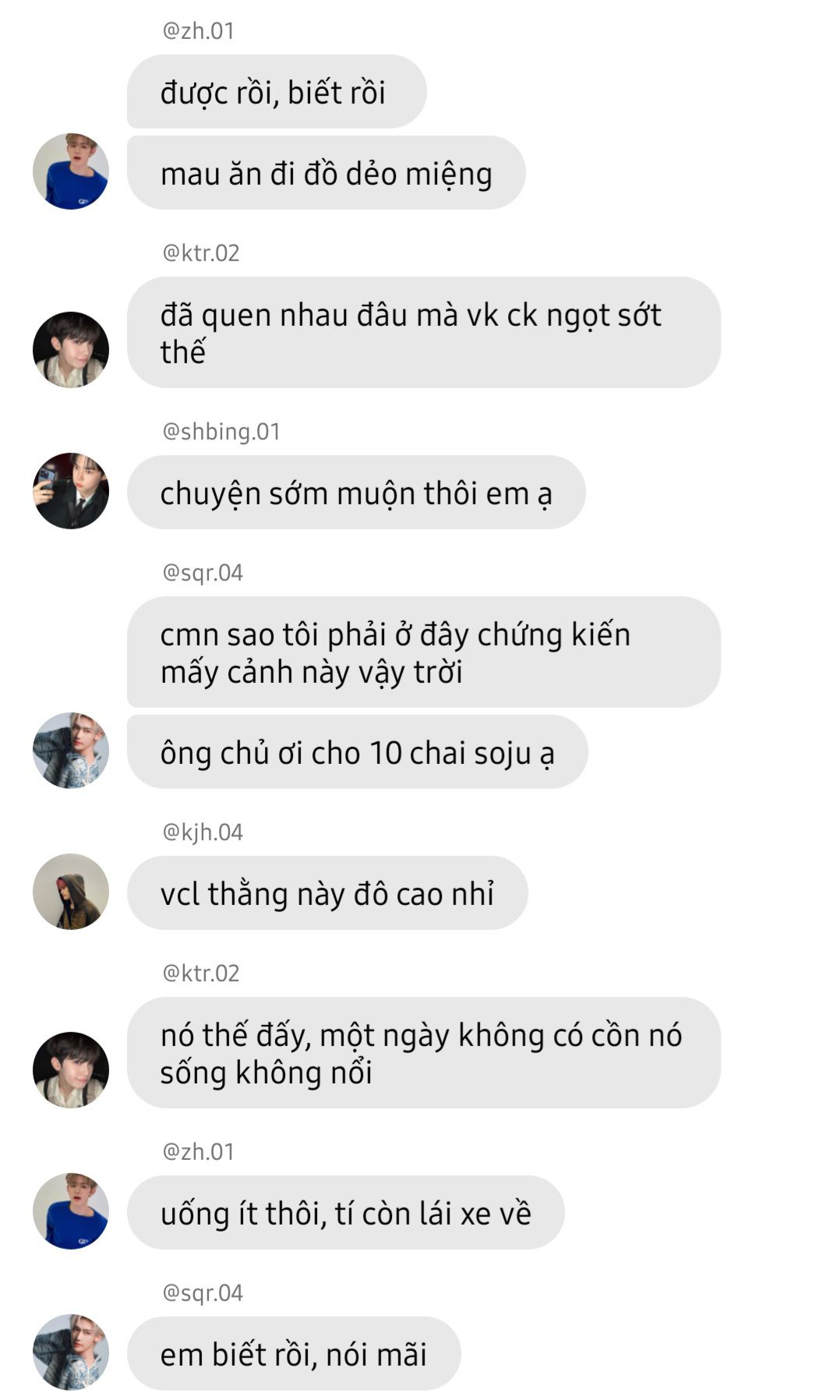Tap the first @ktr.02 avatar picture
Image resolution: width=840 pixels, height=1400 pixels.
coord(71,349)
